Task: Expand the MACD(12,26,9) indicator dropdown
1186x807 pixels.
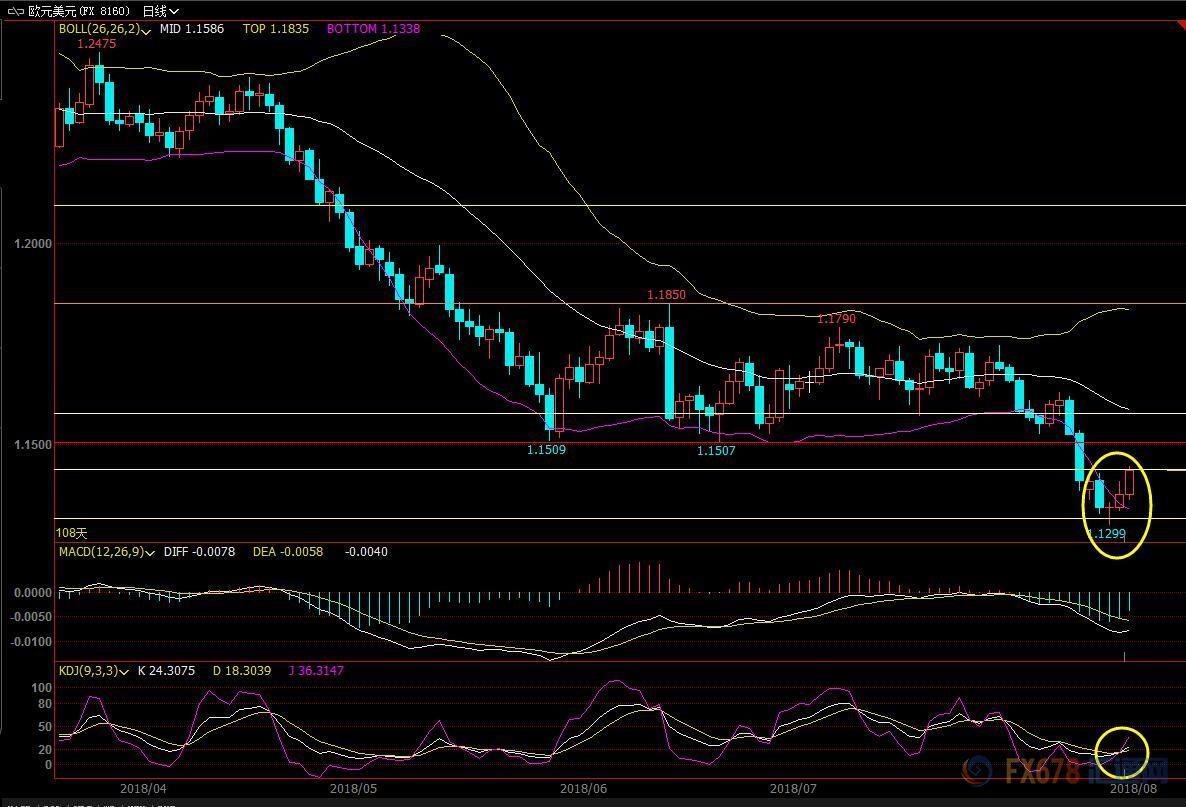Action: pos(150,553)
